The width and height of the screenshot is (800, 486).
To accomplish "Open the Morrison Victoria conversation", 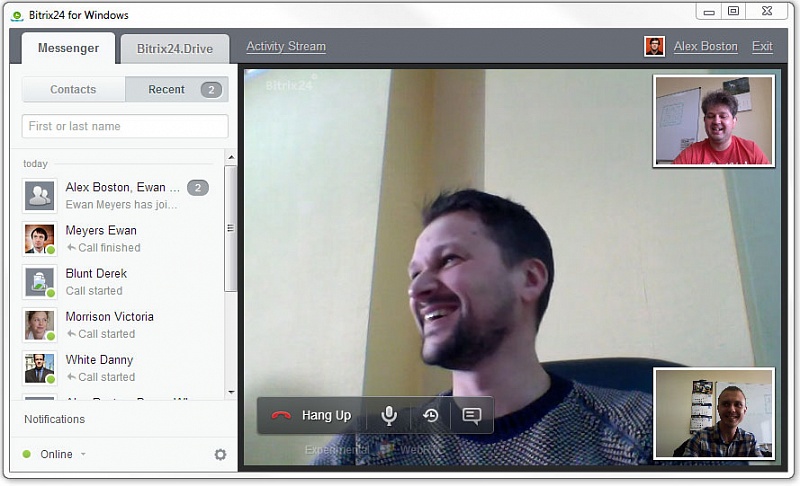I will pos(117,325).
